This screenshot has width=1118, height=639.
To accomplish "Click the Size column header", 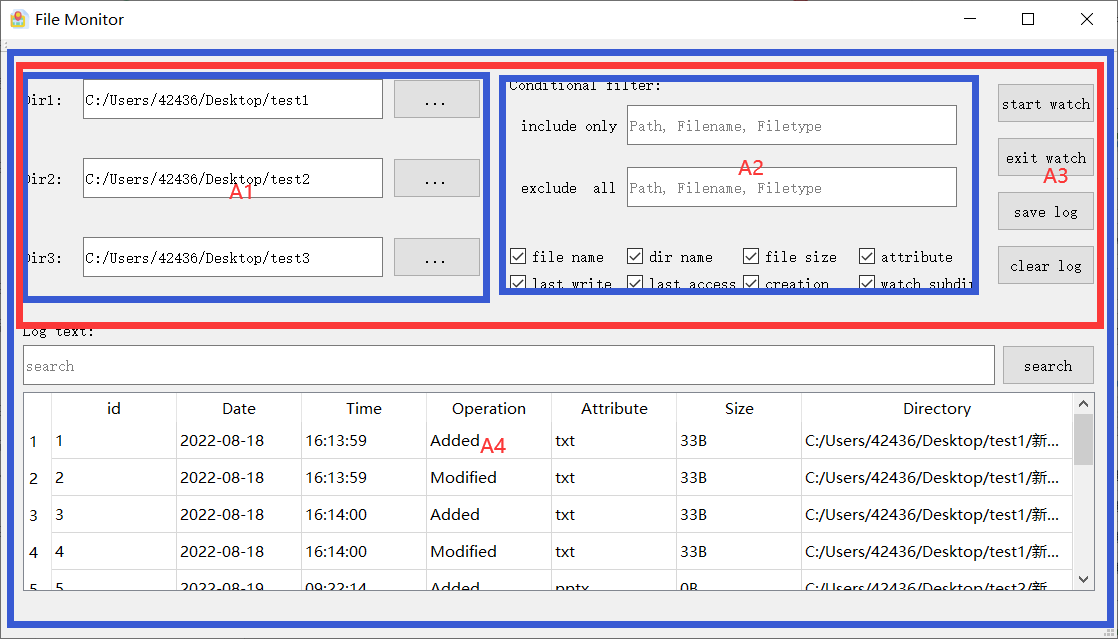I will 739,409.
